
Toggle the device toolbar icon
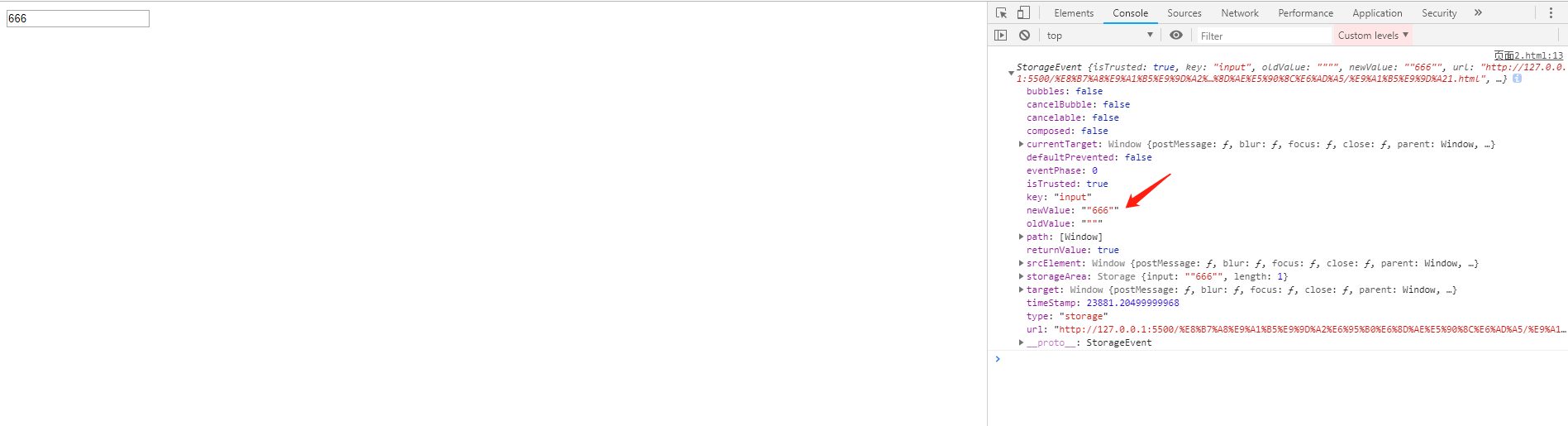click(x=1023, y=13)
